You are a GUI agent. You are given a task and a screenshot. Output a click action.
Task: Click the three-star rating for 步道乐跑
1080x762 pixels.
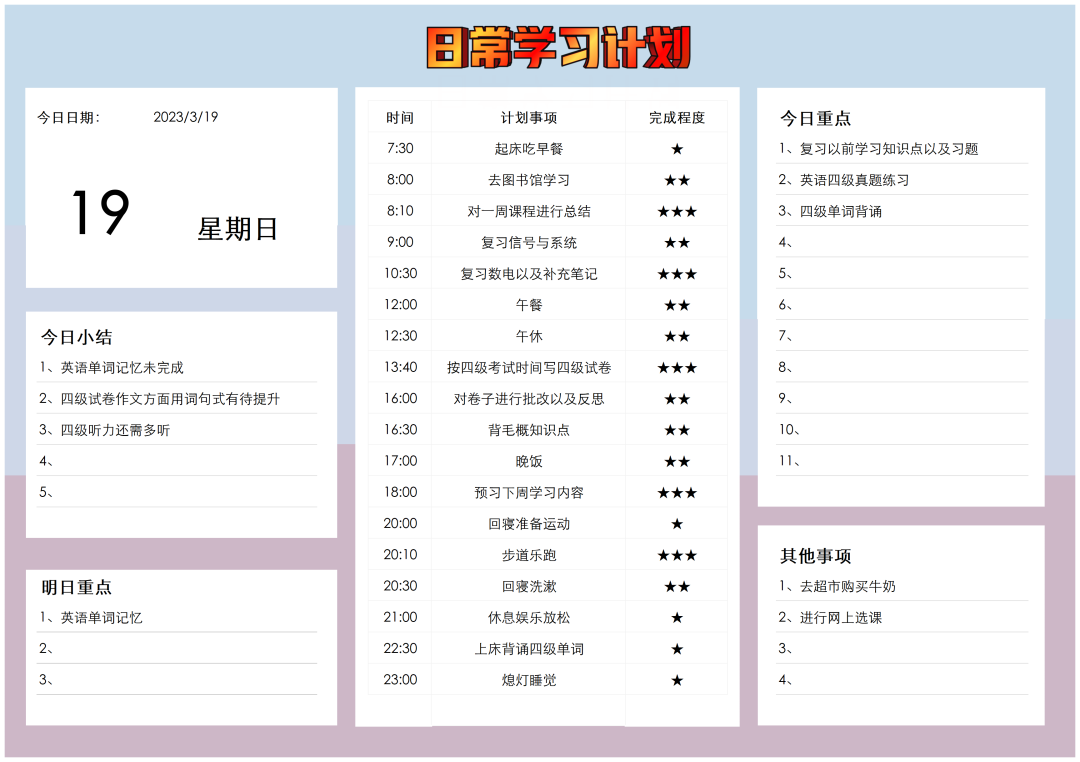[677, 555]
